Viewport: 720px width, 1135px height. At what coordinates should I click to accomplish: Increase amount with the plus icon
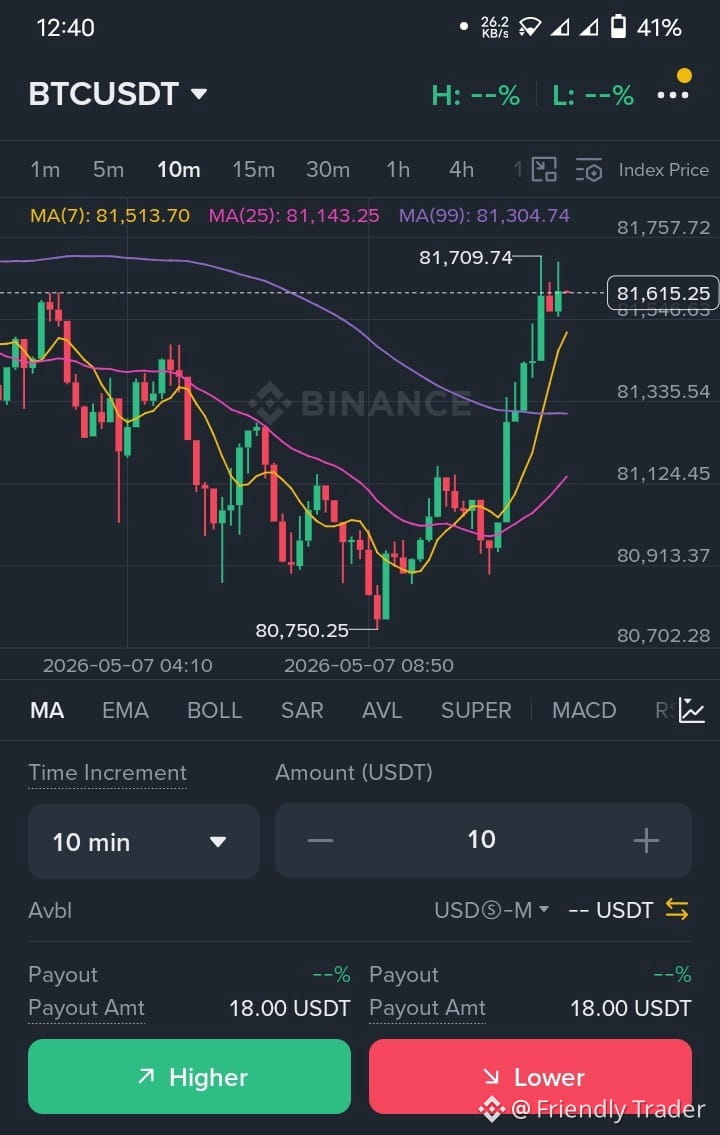coord(646,840)
